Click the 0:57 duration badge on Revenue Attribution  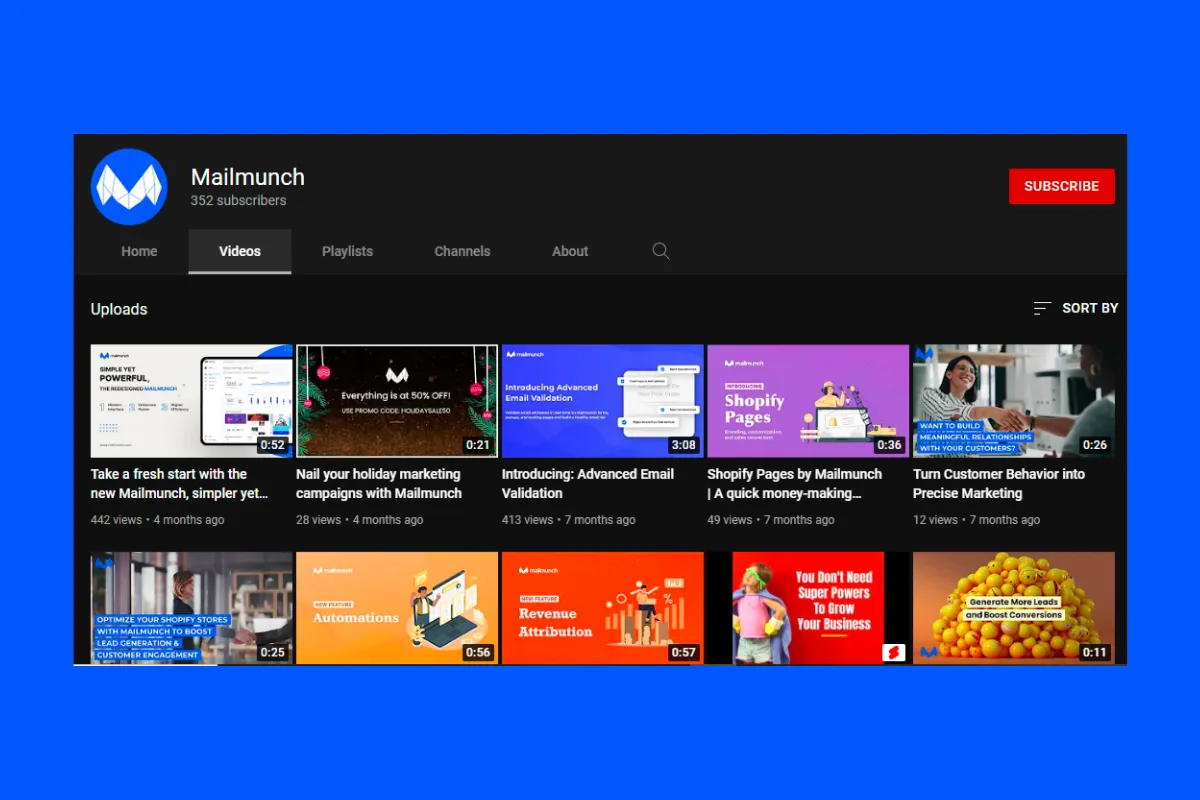click(683, 652)
